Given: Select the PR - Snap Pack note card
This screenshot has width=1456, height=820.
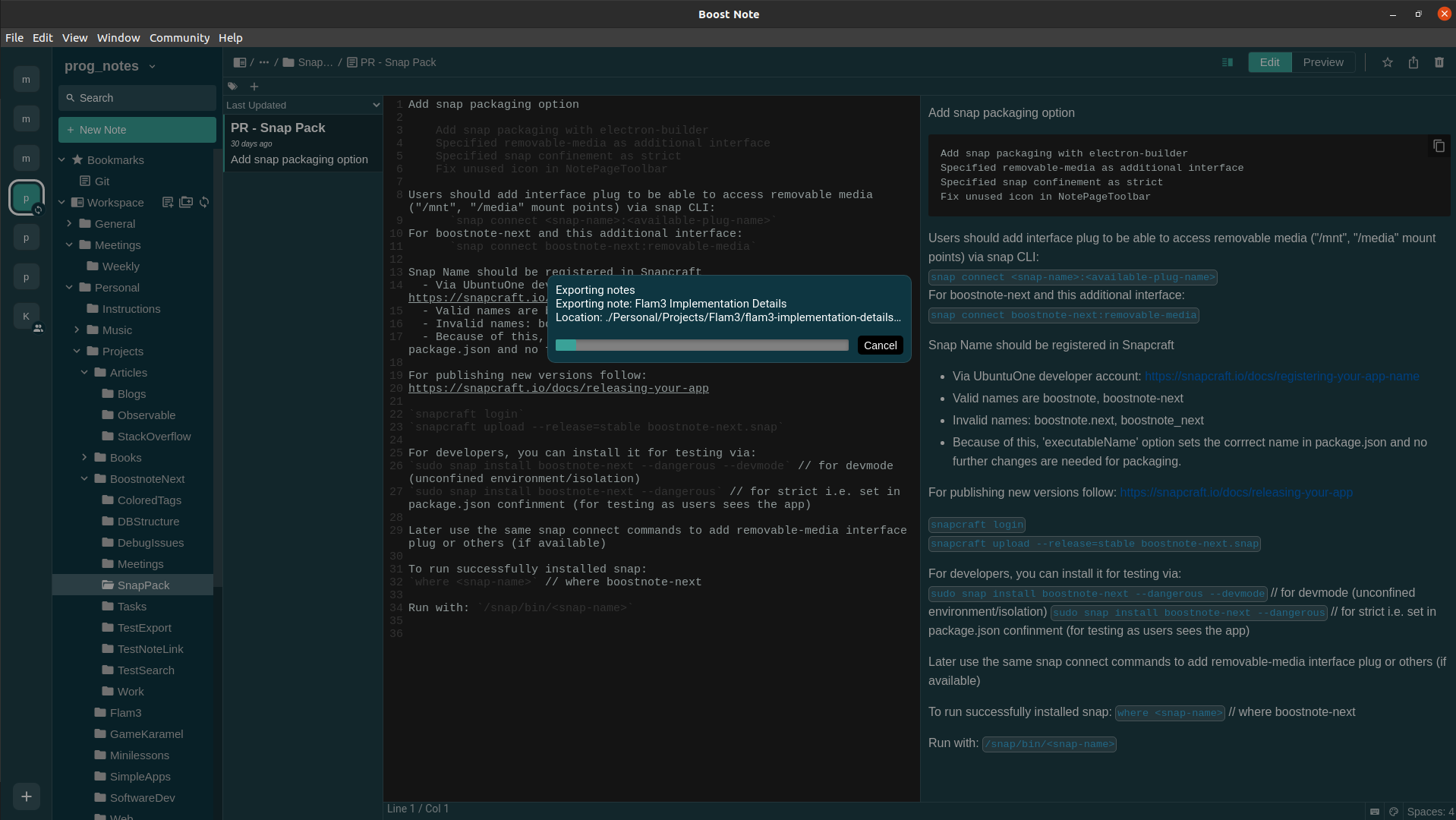Looking at the screenshot, I should (x=303, y=143).
